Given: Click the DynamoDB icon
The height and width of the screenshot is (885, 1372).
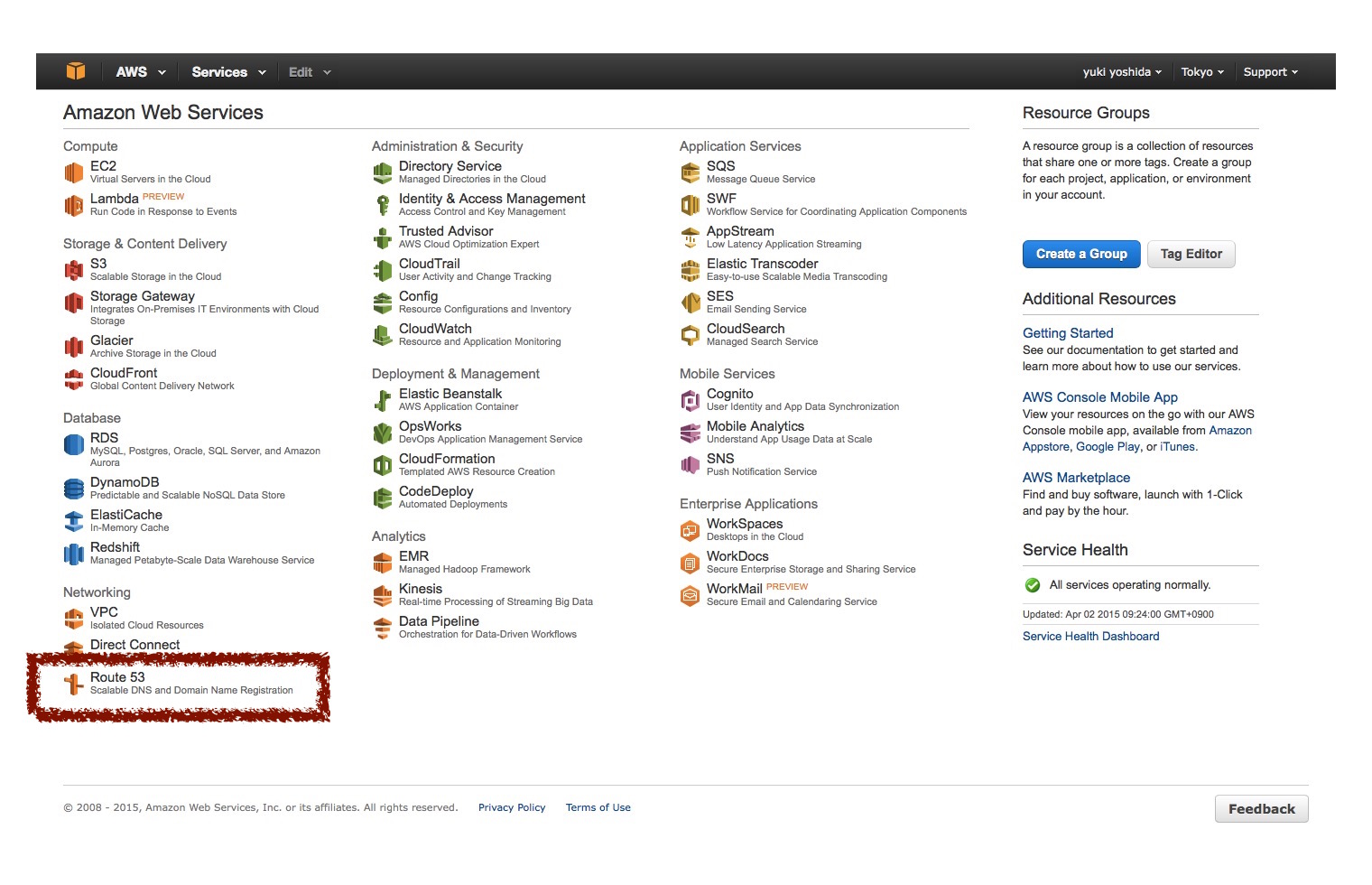Looking at the screenshot, I should [x=74, y=489].
